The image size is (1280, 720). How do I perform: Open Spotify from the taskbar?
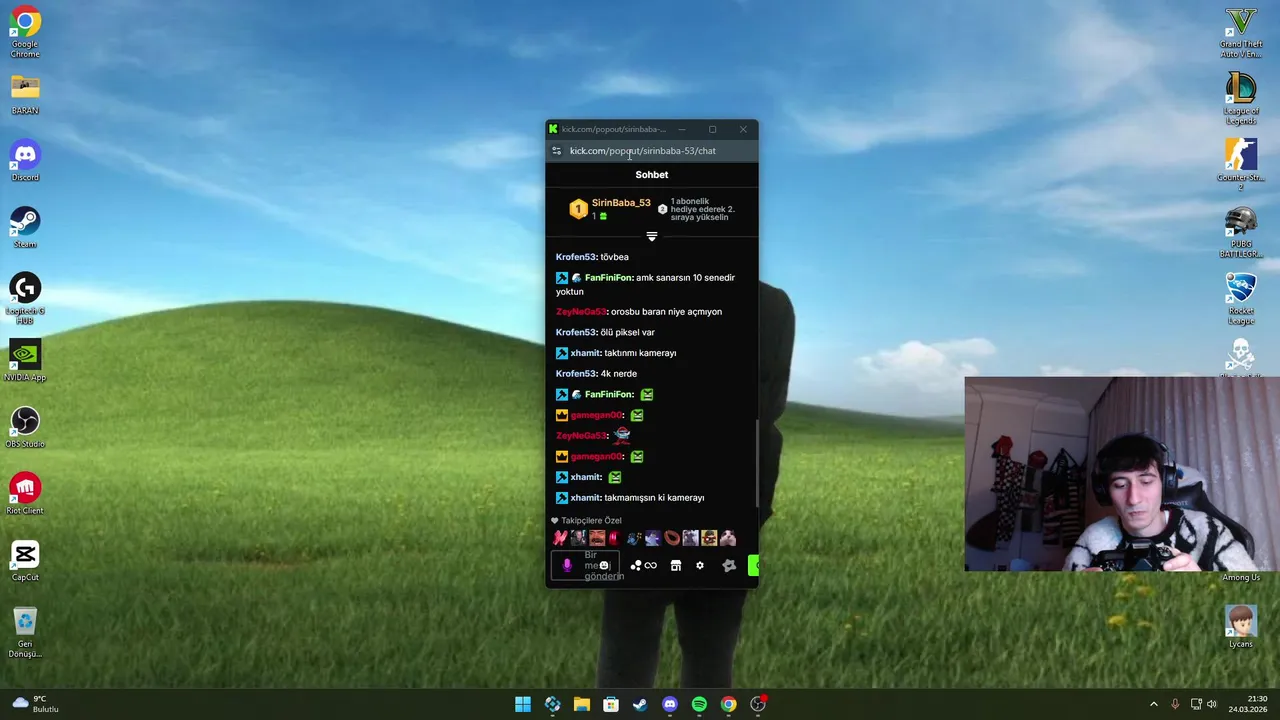pos(699,705)
